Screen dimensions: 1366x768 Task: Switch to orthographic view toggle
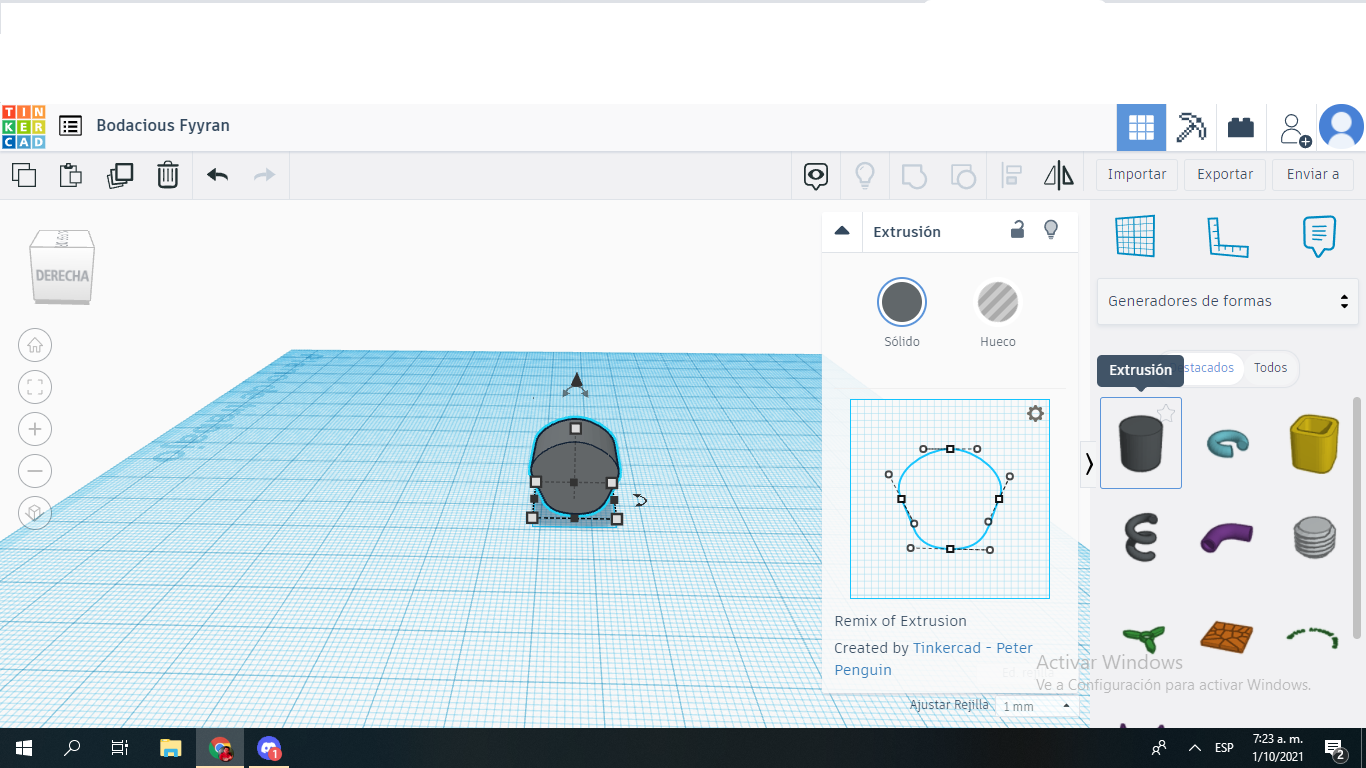click(x=35, y=512)
